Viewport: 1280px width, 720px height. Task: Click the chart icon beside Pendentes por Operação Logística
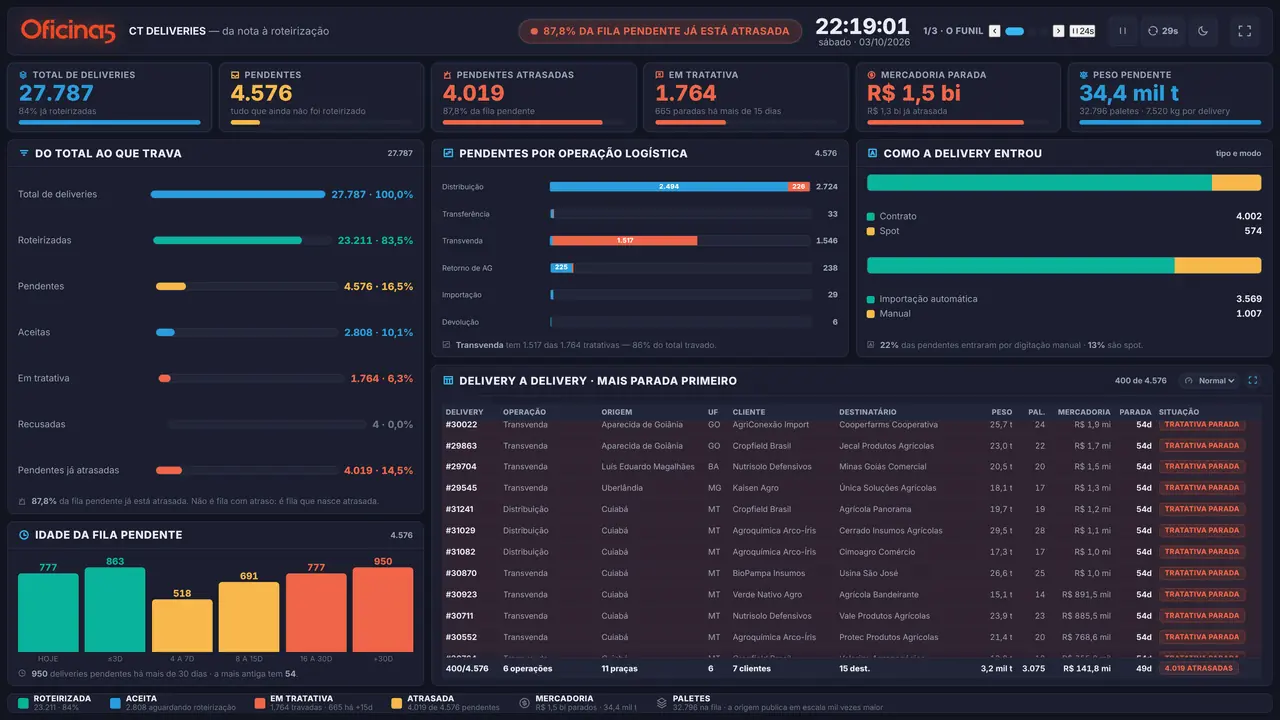coord(448,153)
